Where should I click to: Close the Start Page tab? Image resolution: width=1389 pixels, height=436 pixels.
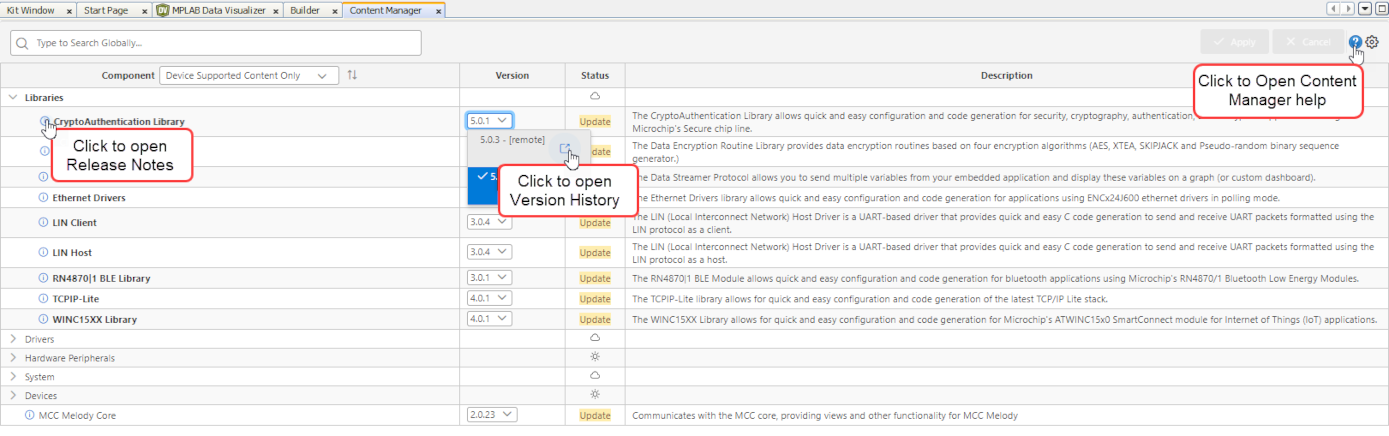(x=146, y=10)
